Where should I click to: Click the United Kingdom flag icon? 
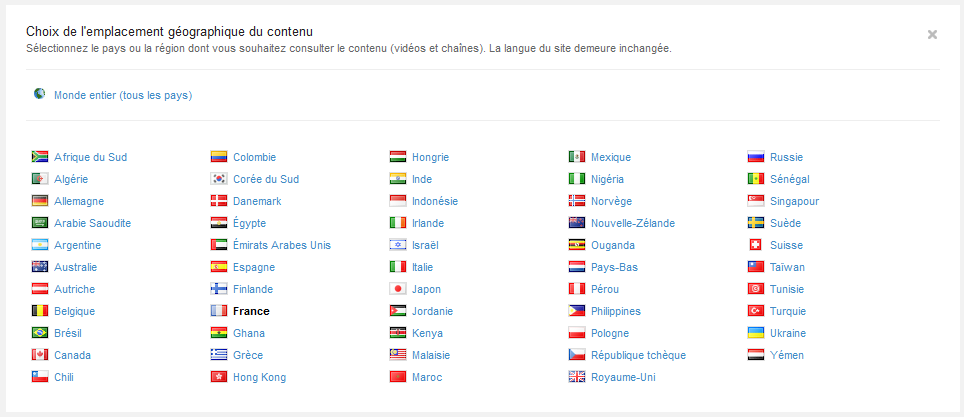(577, 377)
